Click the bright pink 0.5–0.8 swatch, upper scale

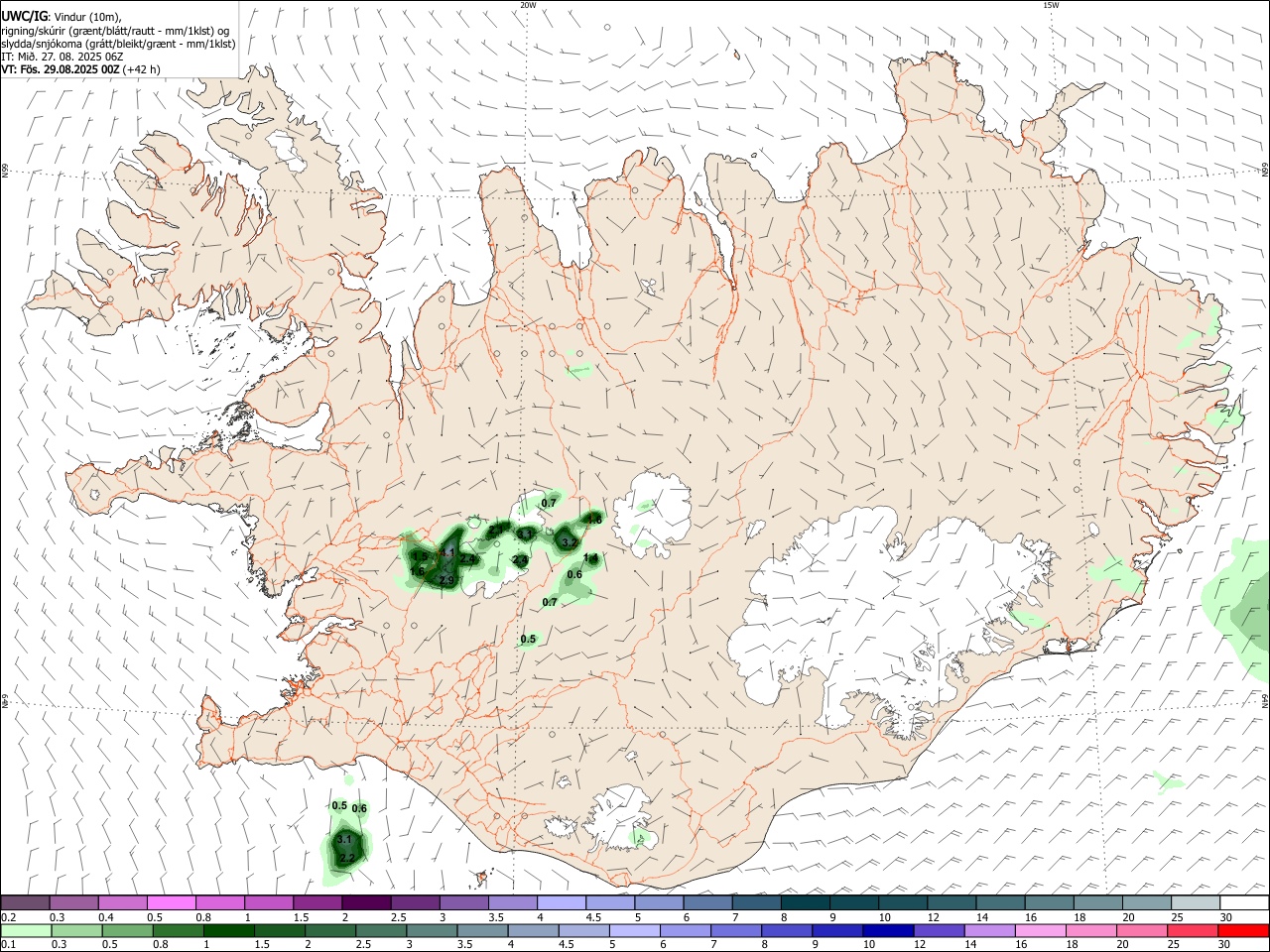tap(171, 902)
